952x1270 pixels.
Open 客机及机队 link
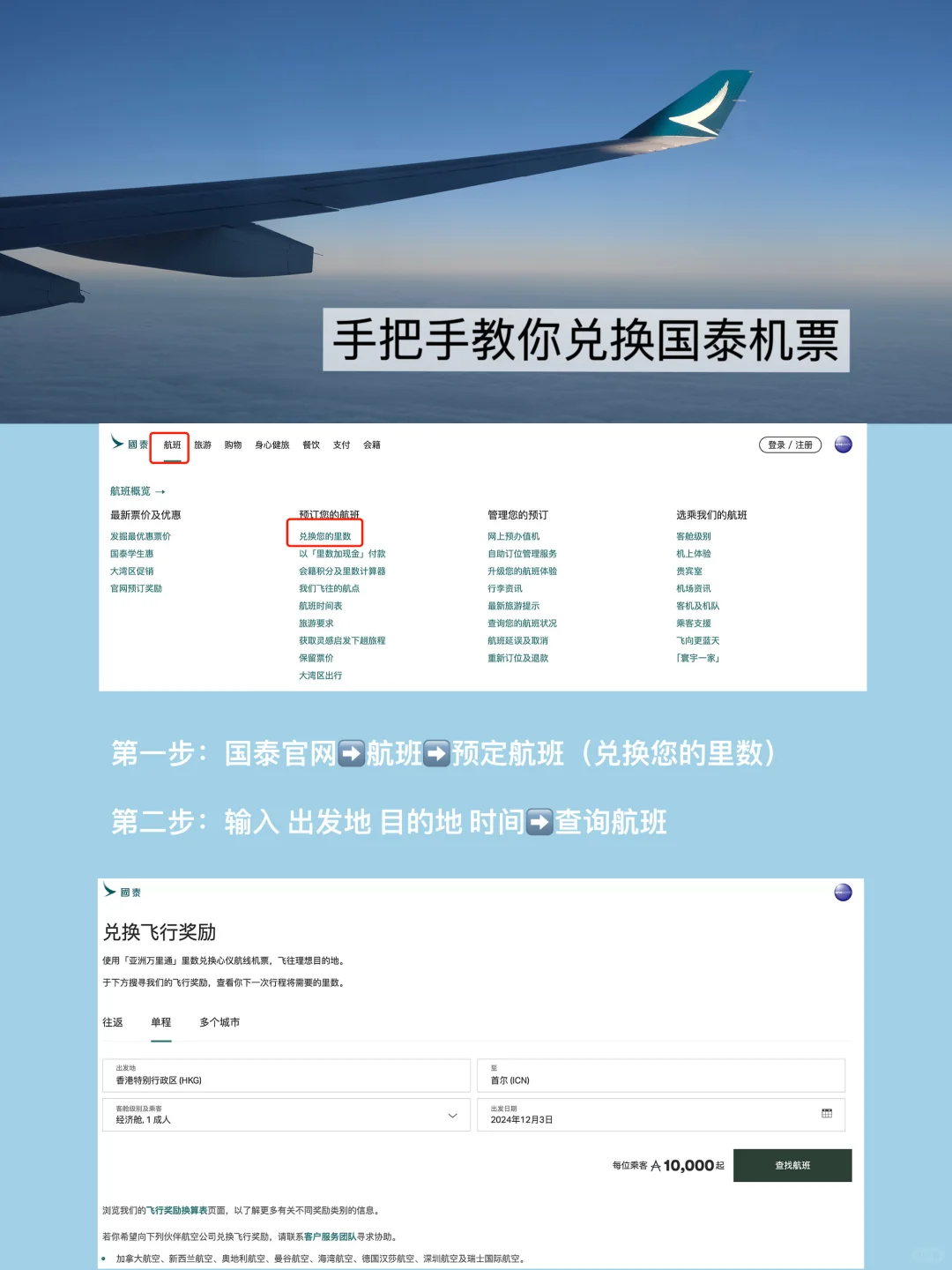[698, 606]
